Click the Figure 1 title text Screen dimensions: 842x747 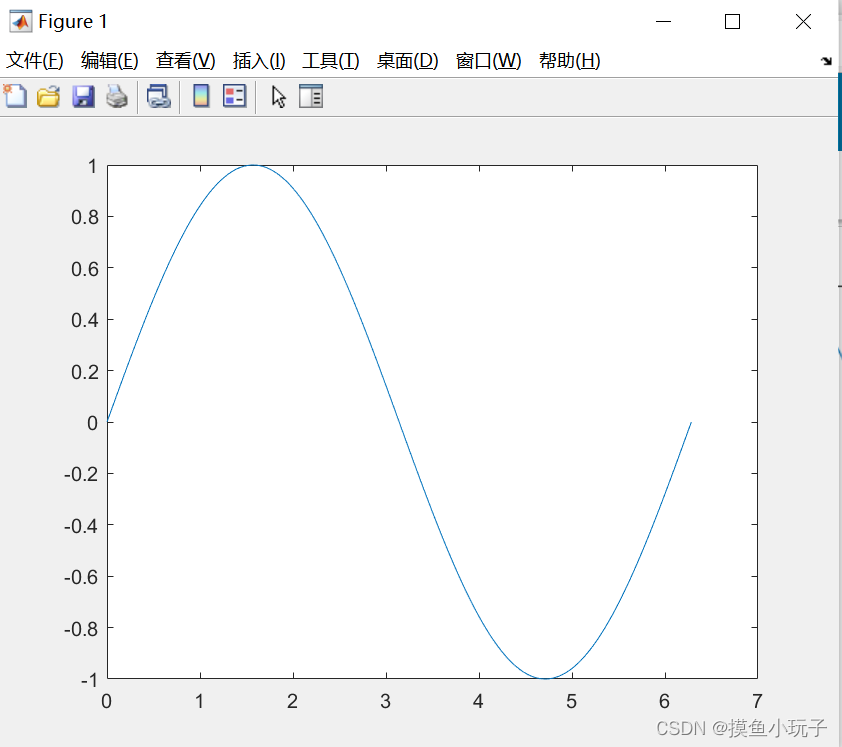click(73, 21)
